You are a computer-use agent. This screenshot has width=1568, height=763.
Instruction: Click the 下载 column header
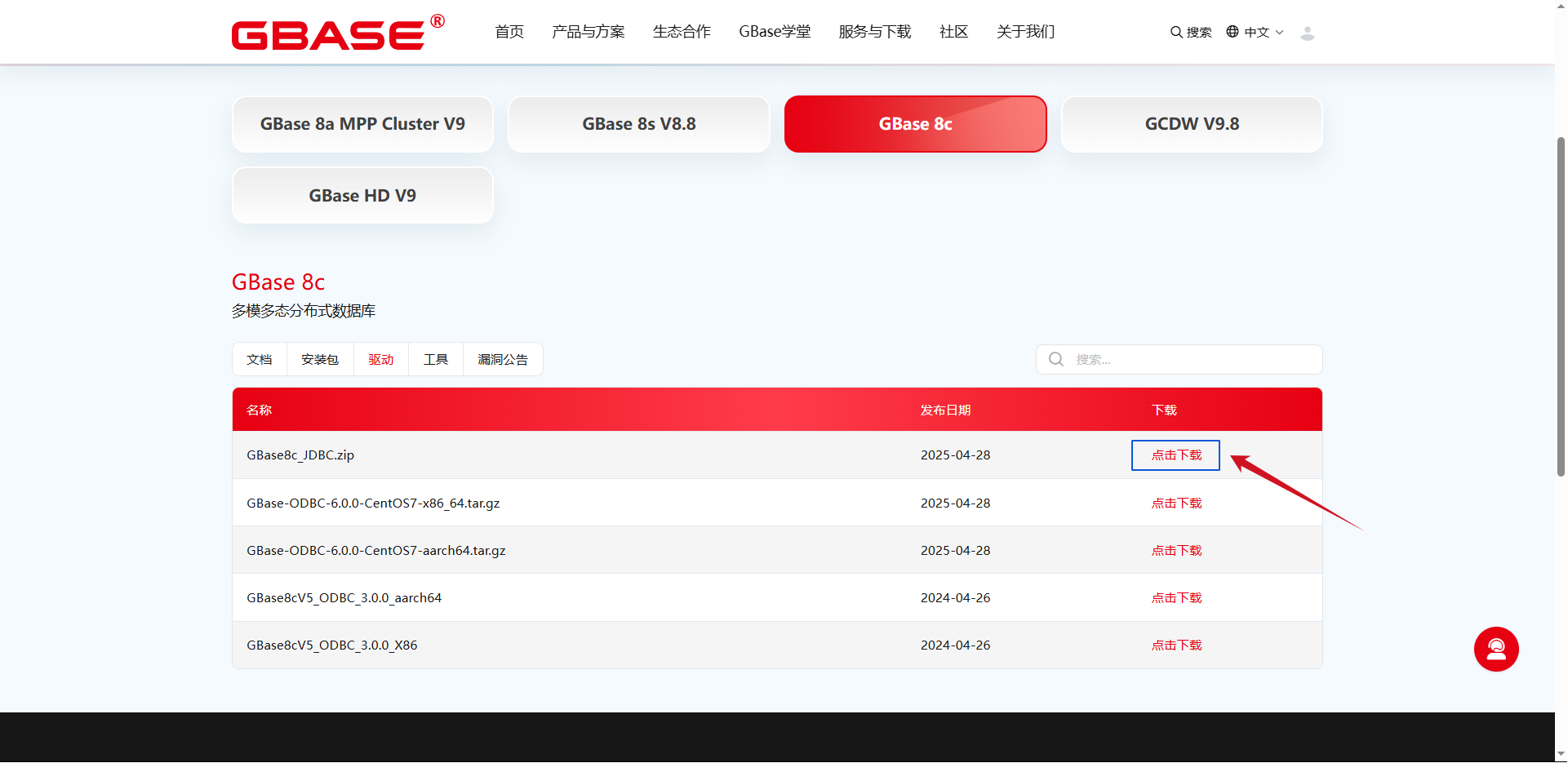[x=1165, y=410]
